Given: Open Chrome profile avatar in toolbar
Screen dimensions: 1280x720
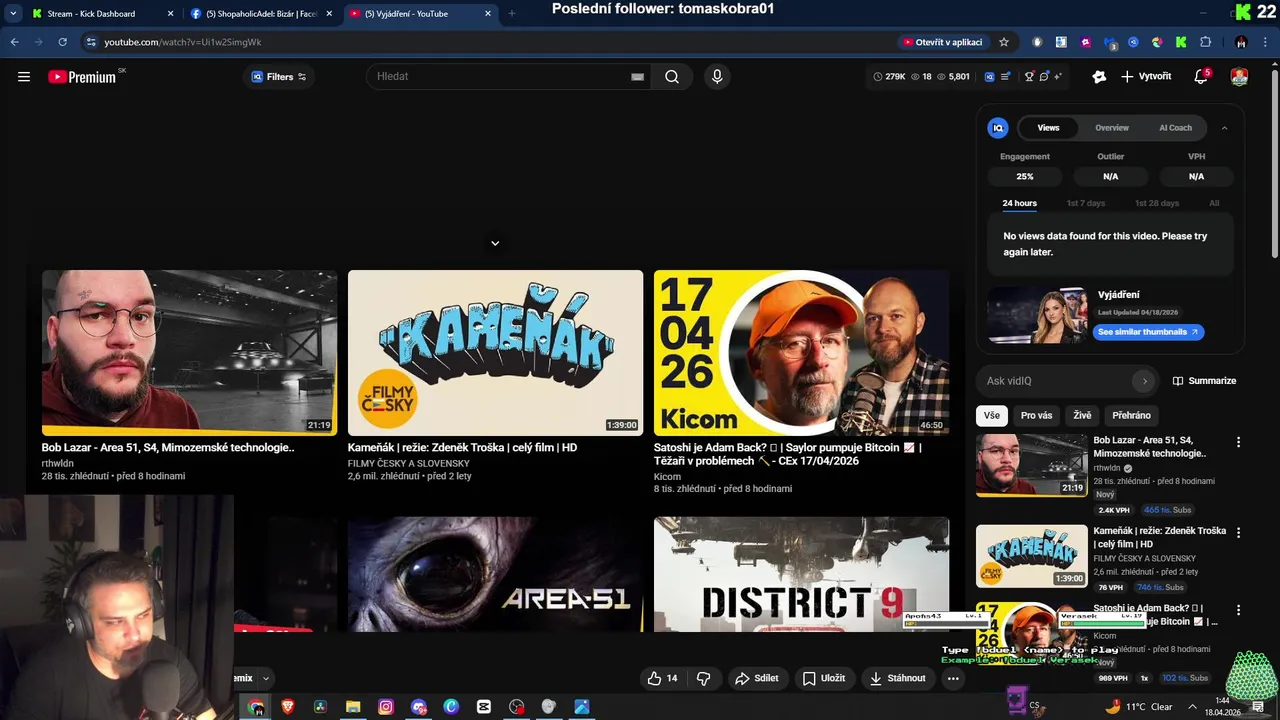Looking at the screenshot, I should [x=1241, y=42].
